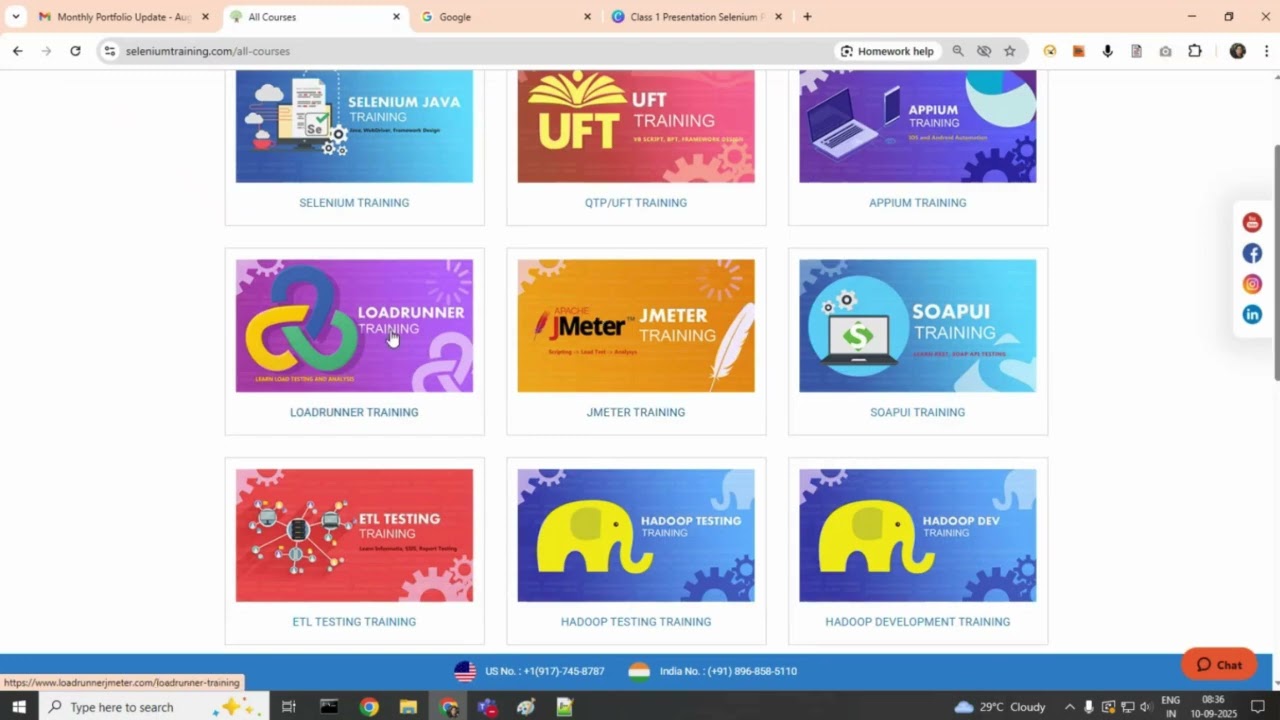
Task: Click the microphone extension icon
Action: tap(1107, 51)
